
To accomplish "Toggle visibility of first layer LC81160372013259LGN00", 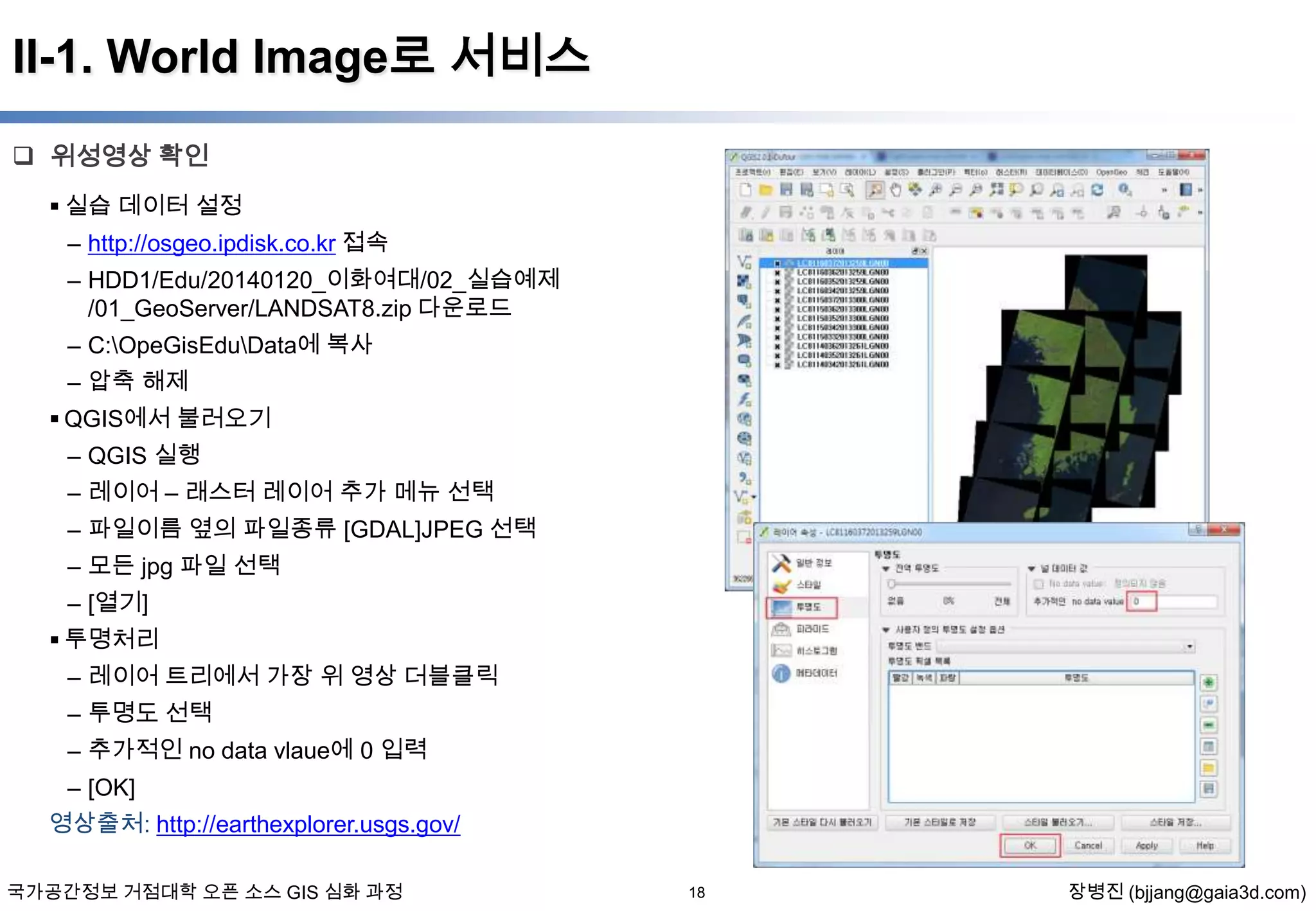I will pyautogui.click(x=777, y=263).
